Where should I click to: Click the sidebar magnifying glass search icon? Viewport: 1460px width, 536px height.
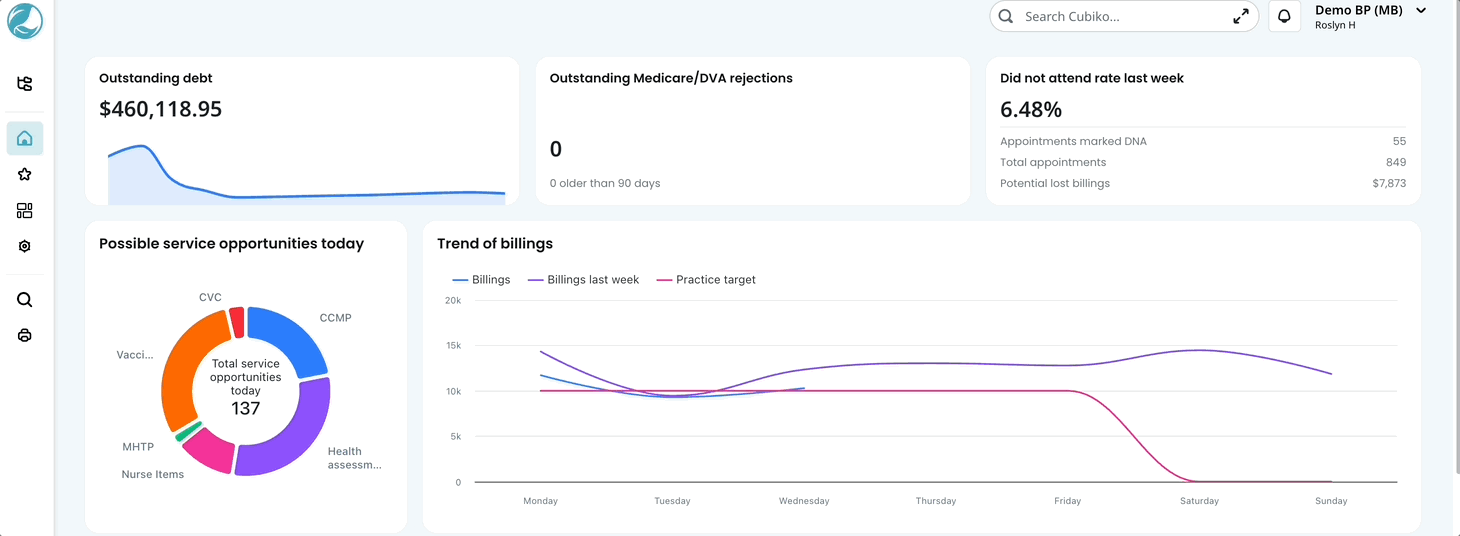pyautogui.click(x=25, y=300)
